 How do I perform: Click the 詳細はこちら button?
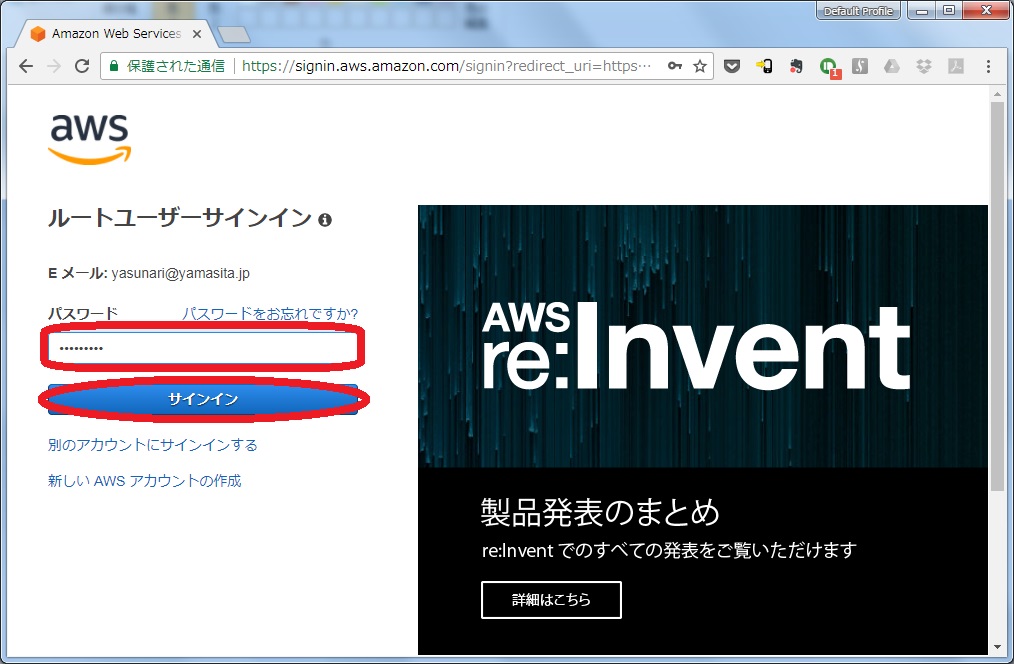551,600
